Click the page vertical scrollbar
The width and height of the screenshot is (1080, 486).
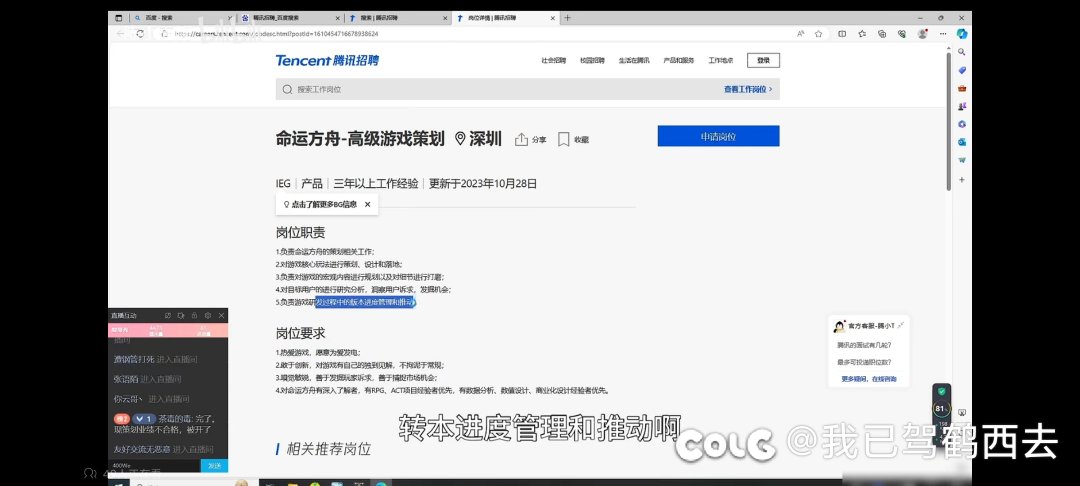[949, 120]
